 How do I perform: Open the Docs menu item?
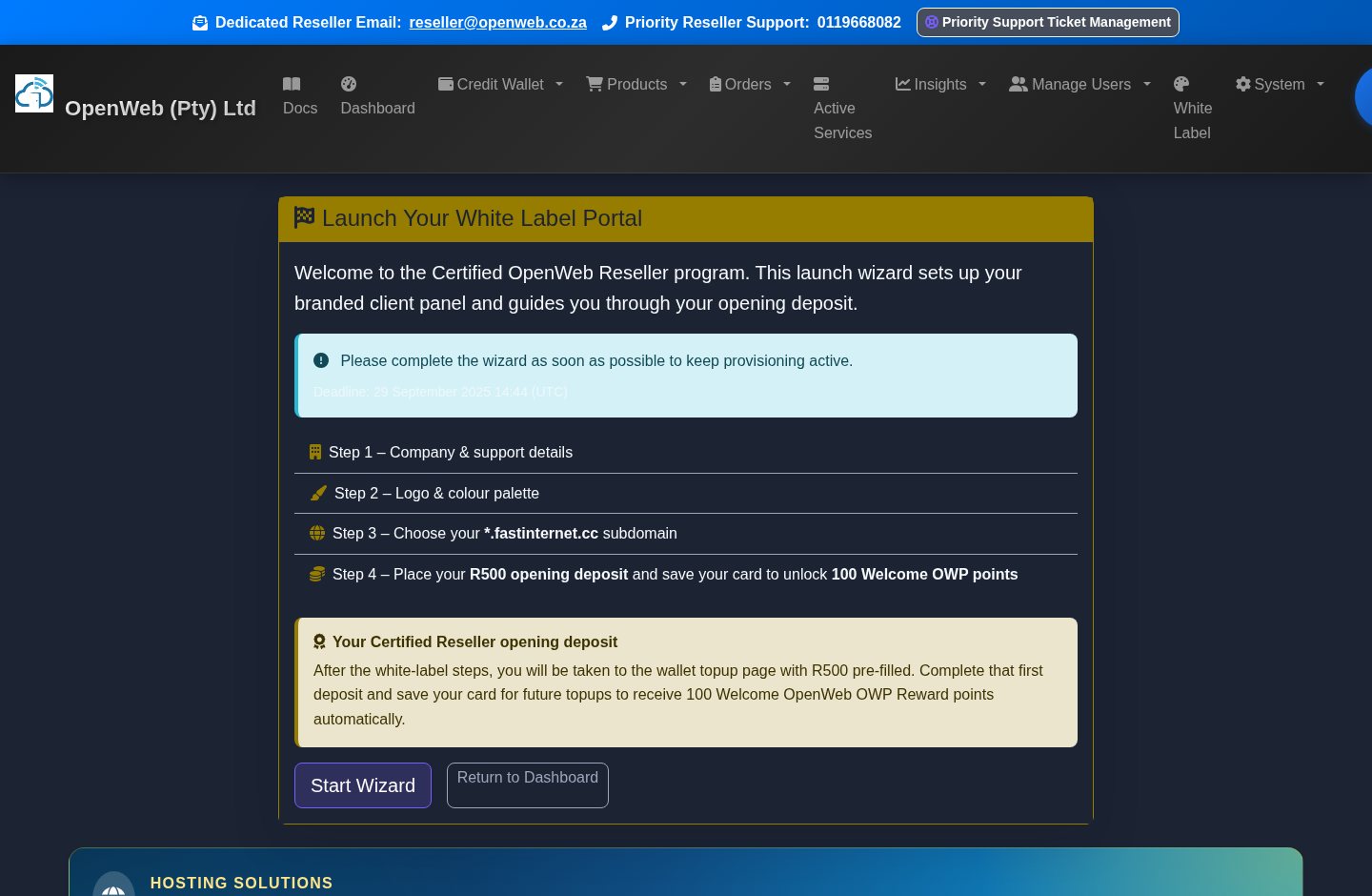pyautogui.click(x=300, y=96)
